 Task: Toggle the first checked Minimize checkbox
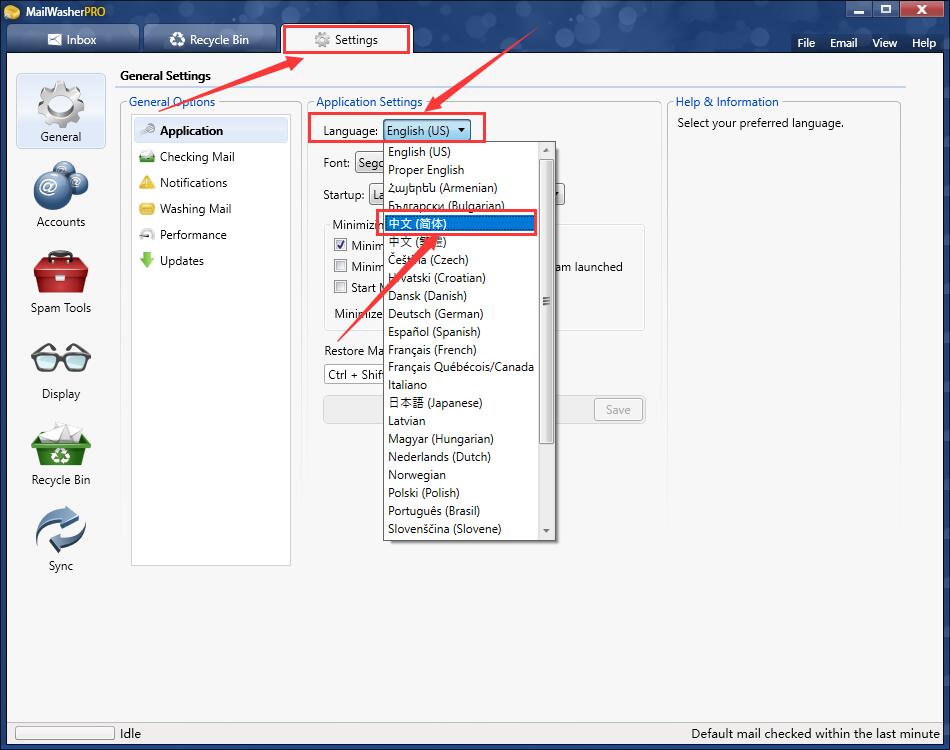coord(340,245)
